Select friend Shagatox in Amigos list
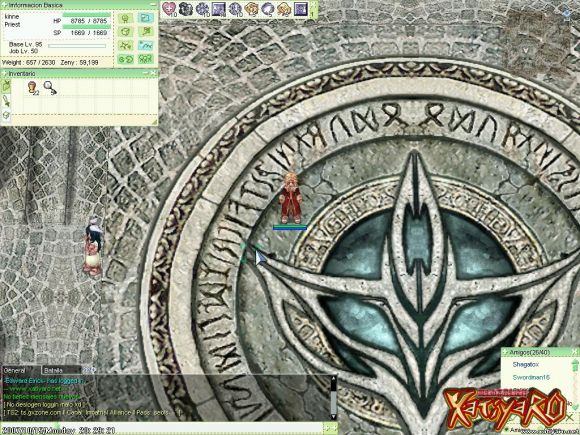The image size is (580, 435). coord(525,364)
